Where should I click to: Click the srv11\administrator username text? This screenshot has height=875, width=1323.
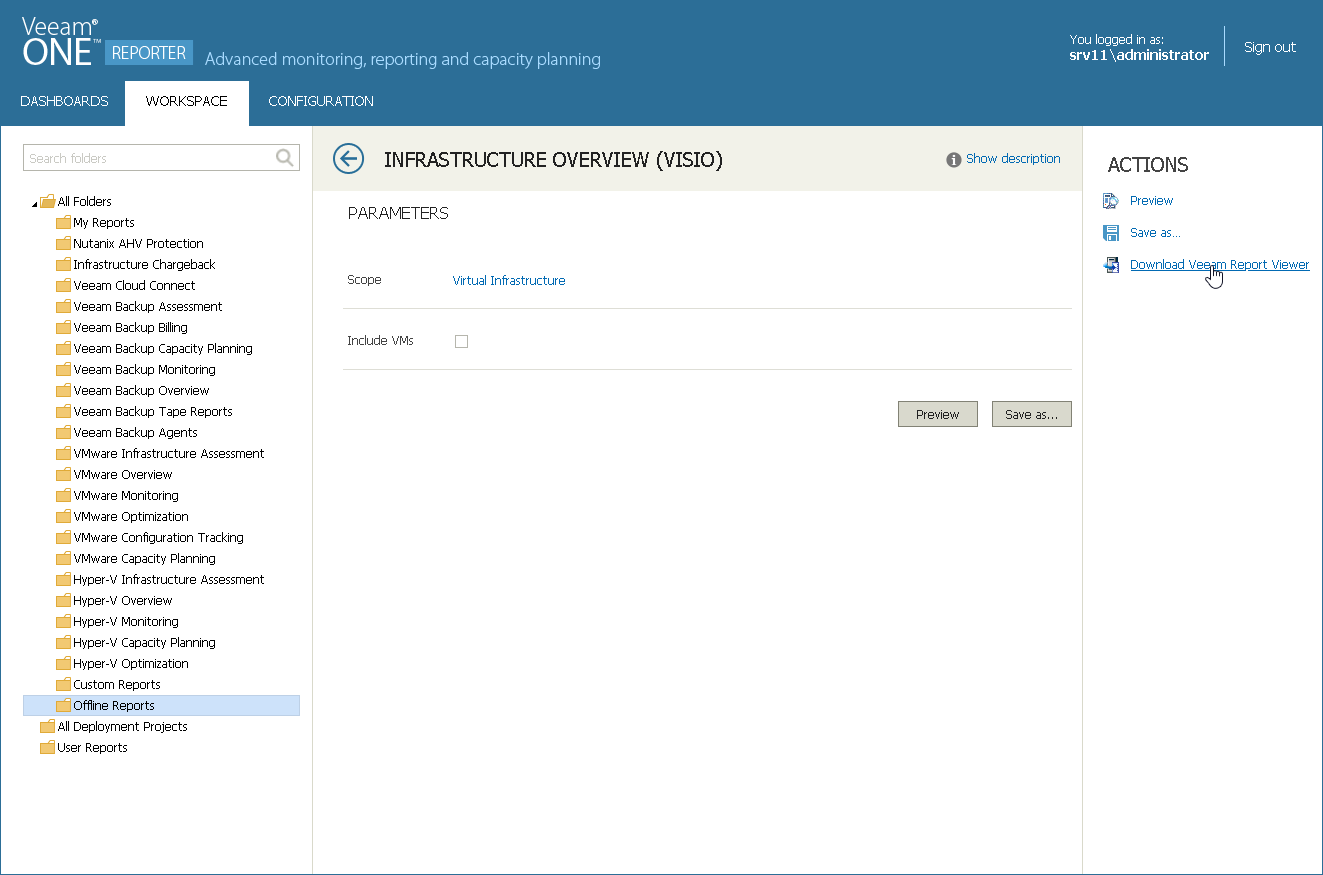click(1139, 56)
